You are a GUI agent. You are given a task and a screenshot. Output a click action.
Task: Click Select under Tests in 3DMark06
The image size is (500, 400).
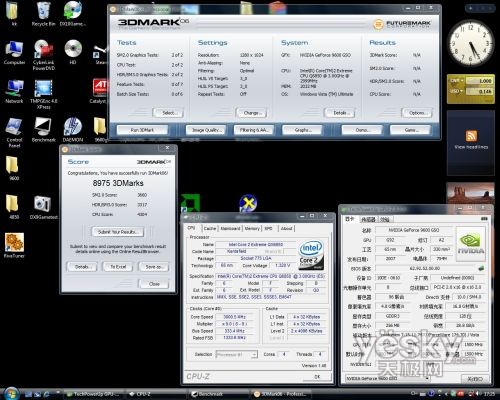[x=168, y=113]
